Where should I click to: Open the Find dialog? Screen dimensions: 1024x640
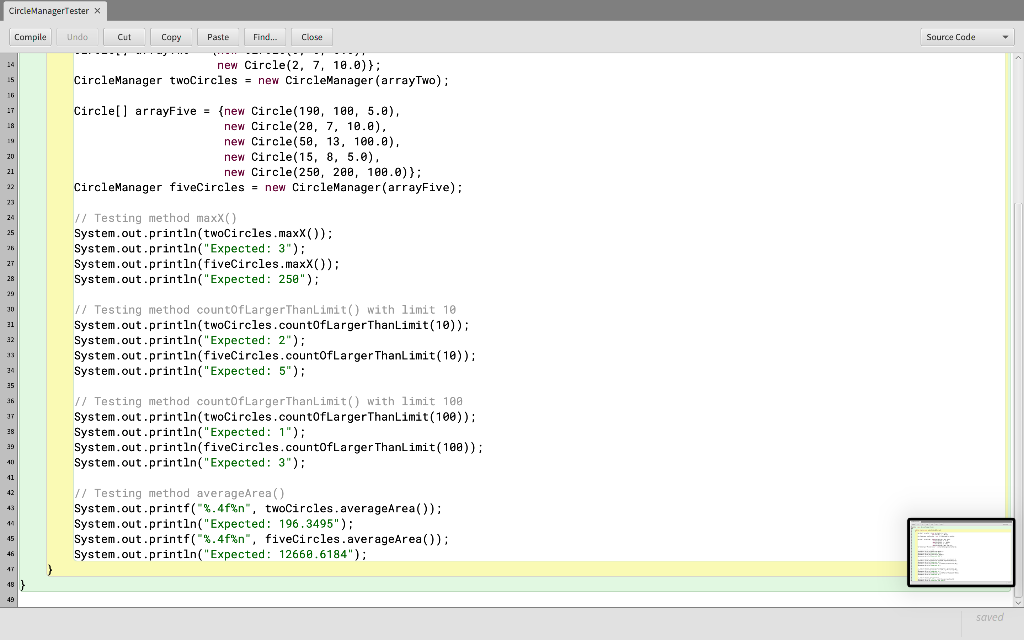click(x=264, y=36)
